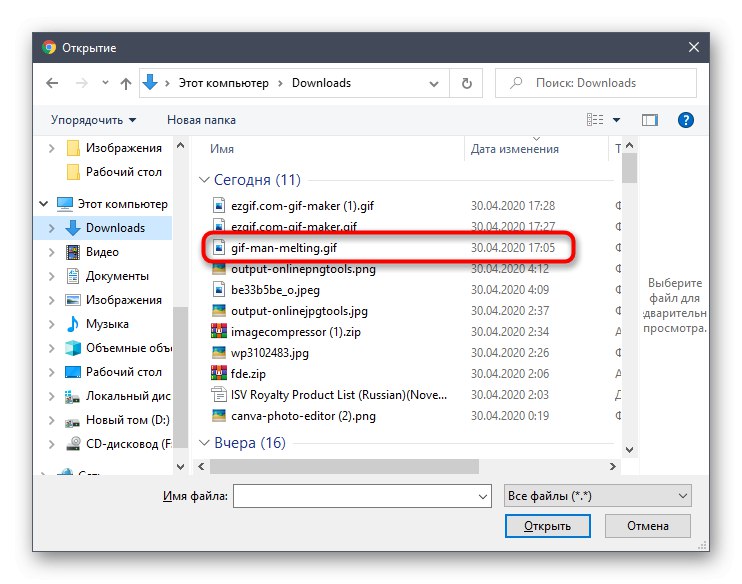Expand the Документы tree node
The image size is (742, 584).
pyautogui.click(x=52, y=276)
